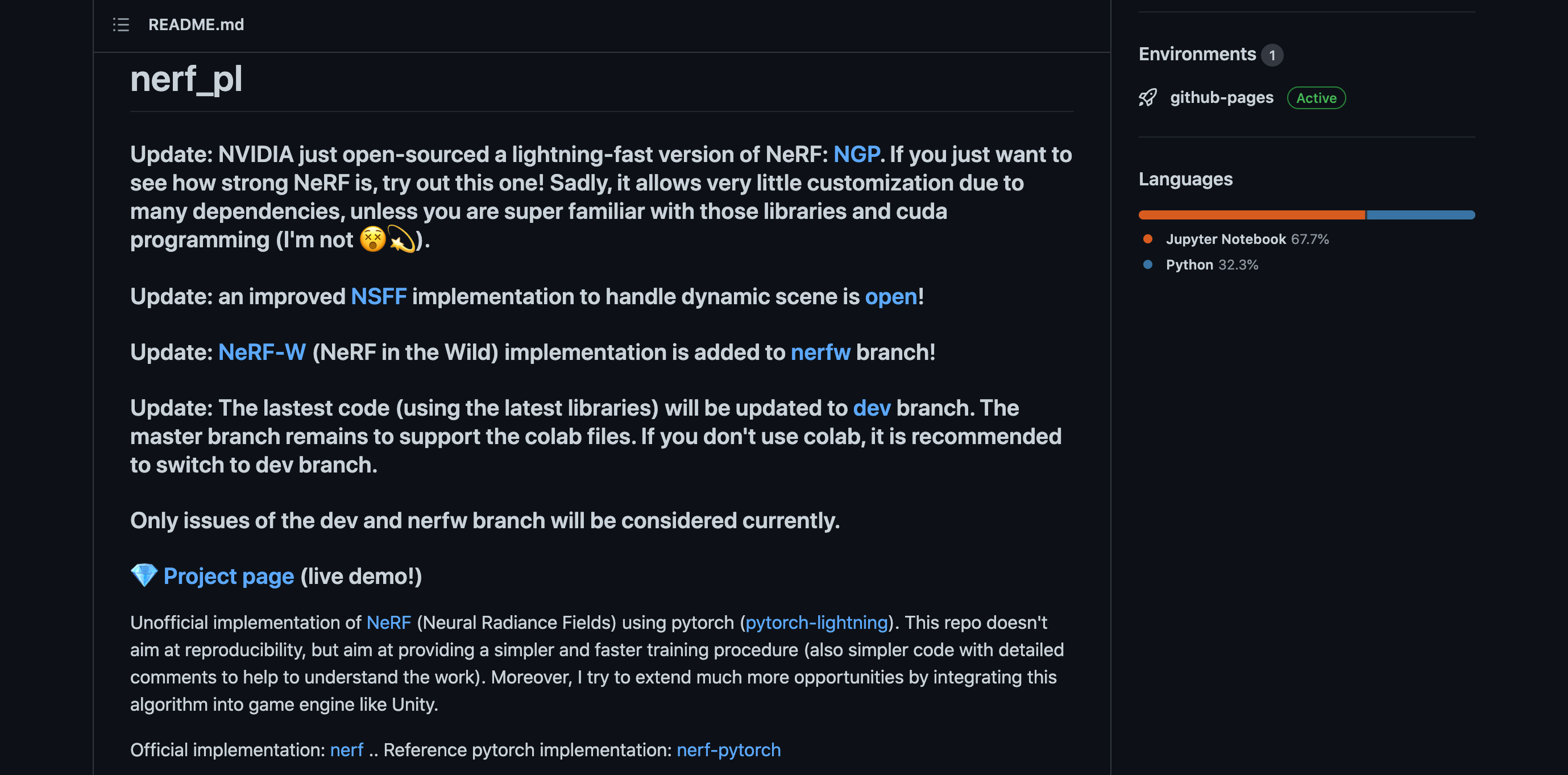Click the github-pages rocket icon

coord(1147,98)
